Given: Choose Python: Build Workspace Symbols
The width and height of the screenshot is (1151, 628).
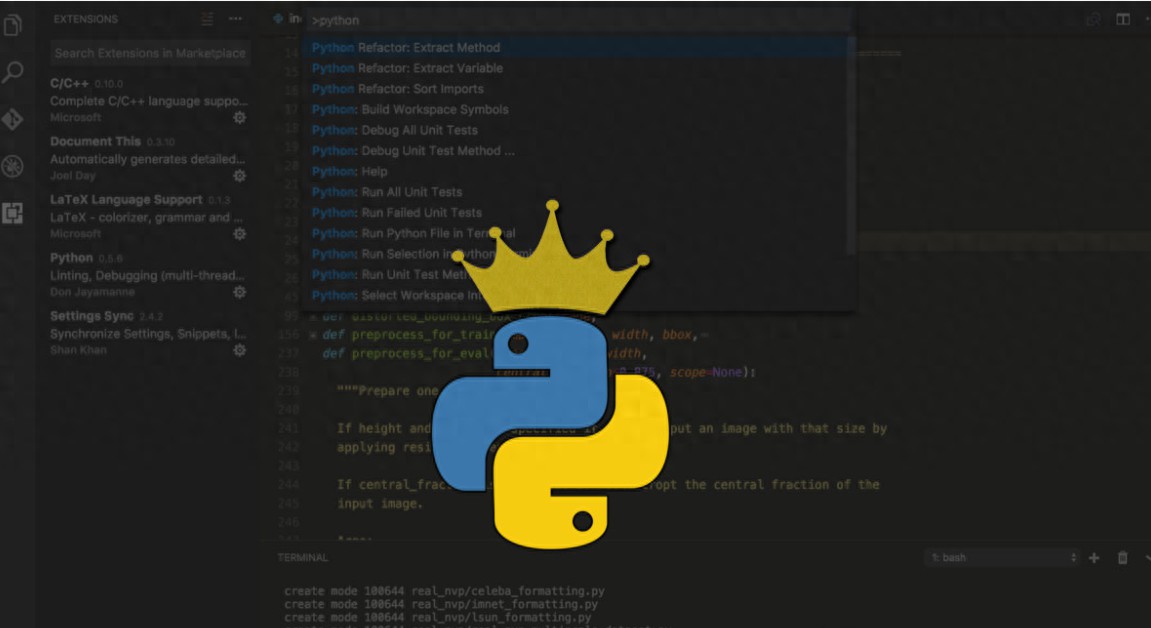Looking at the screenshot, I should click(x=575, y=109).
